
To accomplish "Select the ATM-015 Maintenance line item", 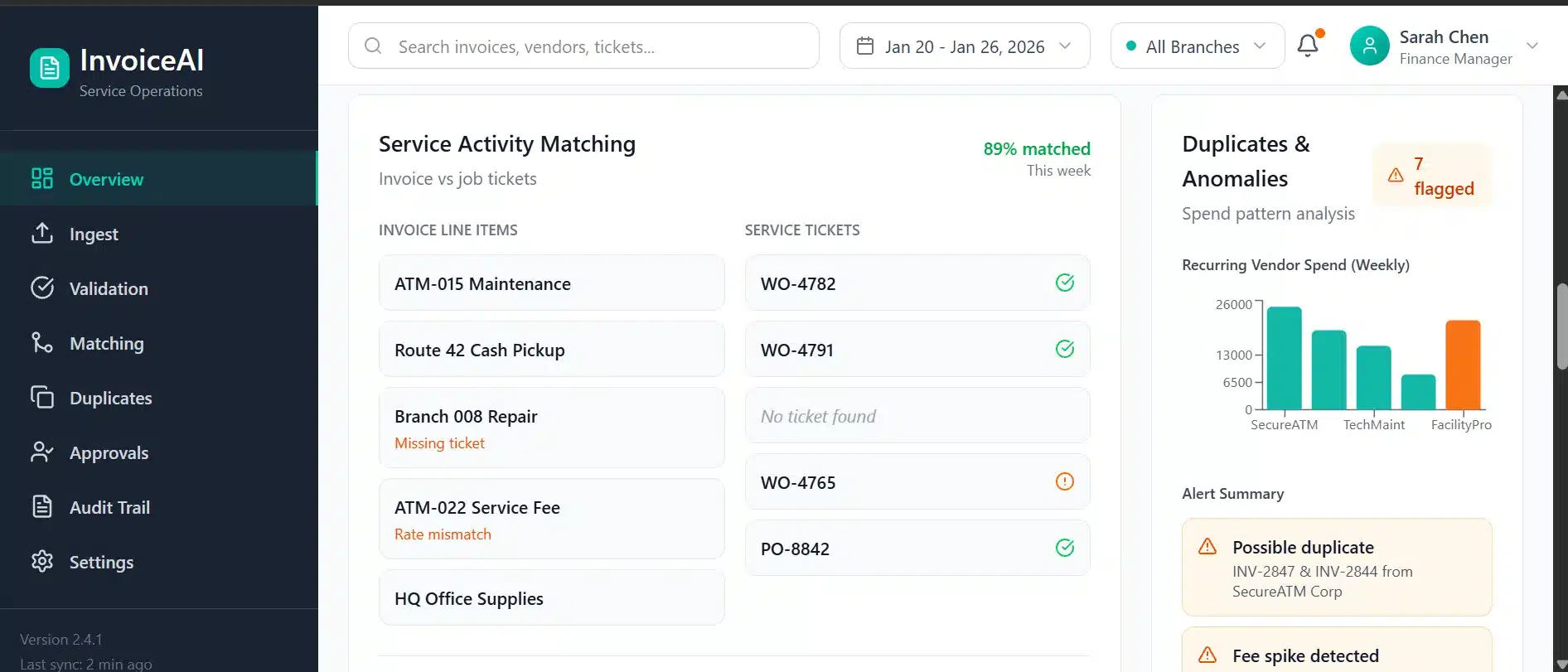I will tap(551, 283).
